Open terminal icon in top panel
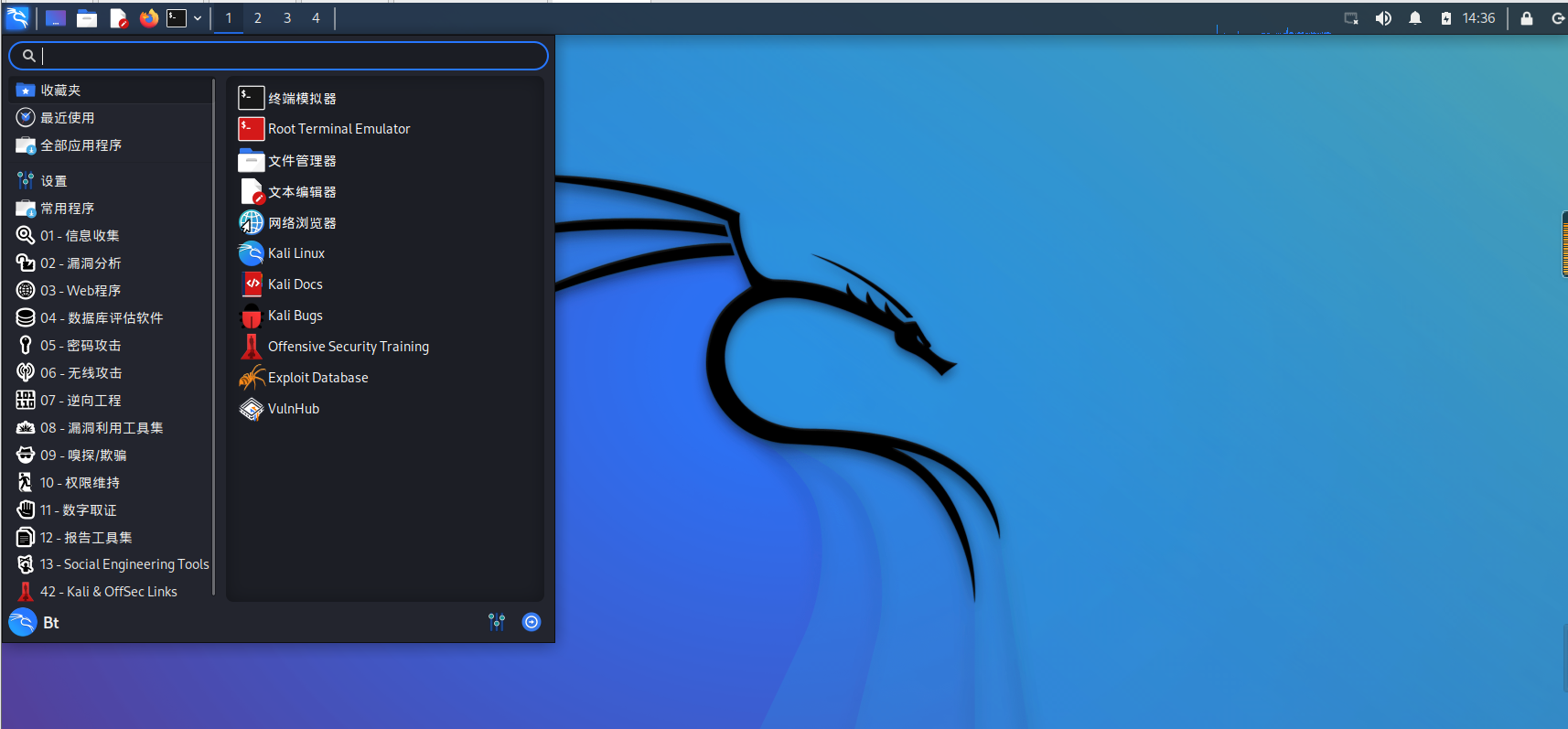Viewport: 1568px width, 729px height. click(177, 18)
